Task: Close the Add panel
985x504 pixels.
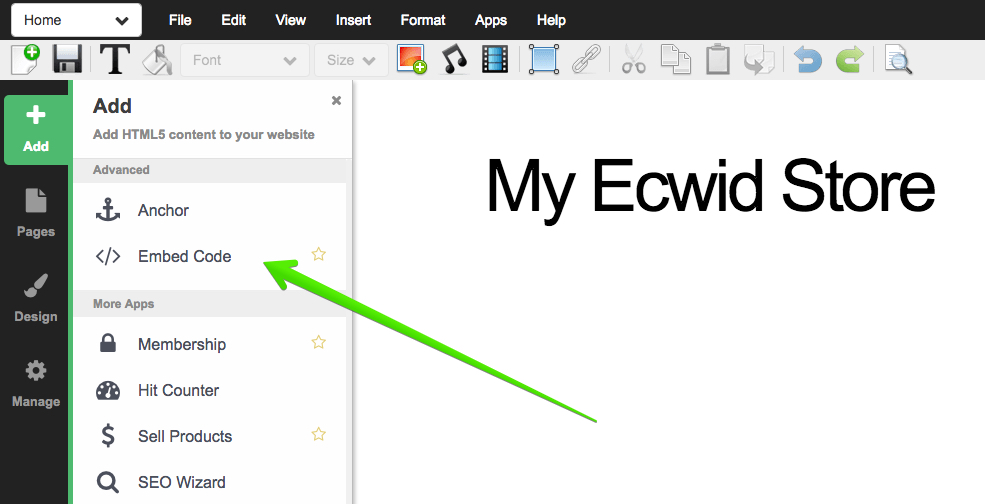Action: coord(336,101)
